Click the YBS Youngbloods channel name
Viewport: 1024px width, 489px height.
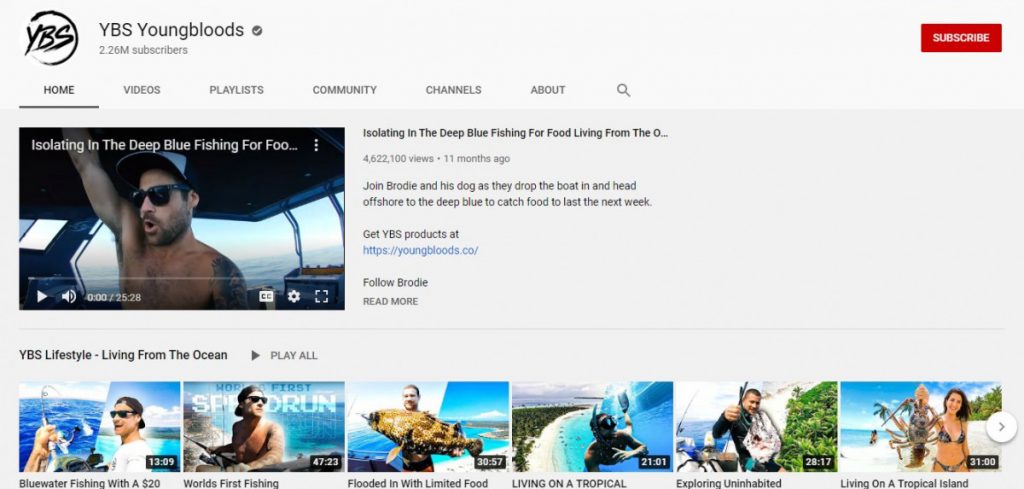pyautogui.click(x=171, y=30)
